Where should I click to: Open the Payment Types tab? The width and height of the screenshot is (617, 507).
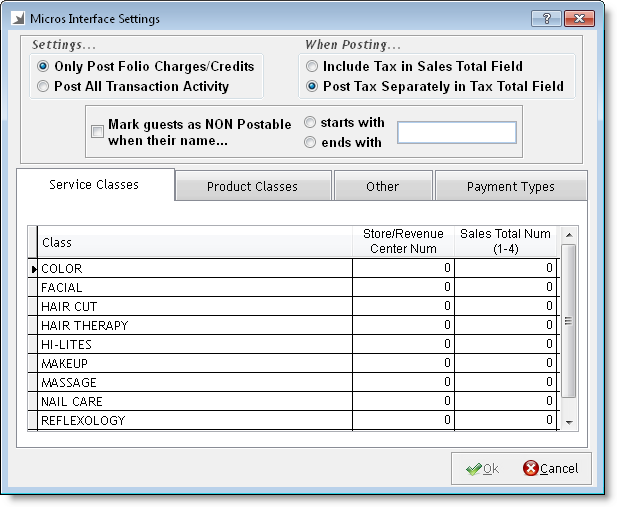pos(510,187)
